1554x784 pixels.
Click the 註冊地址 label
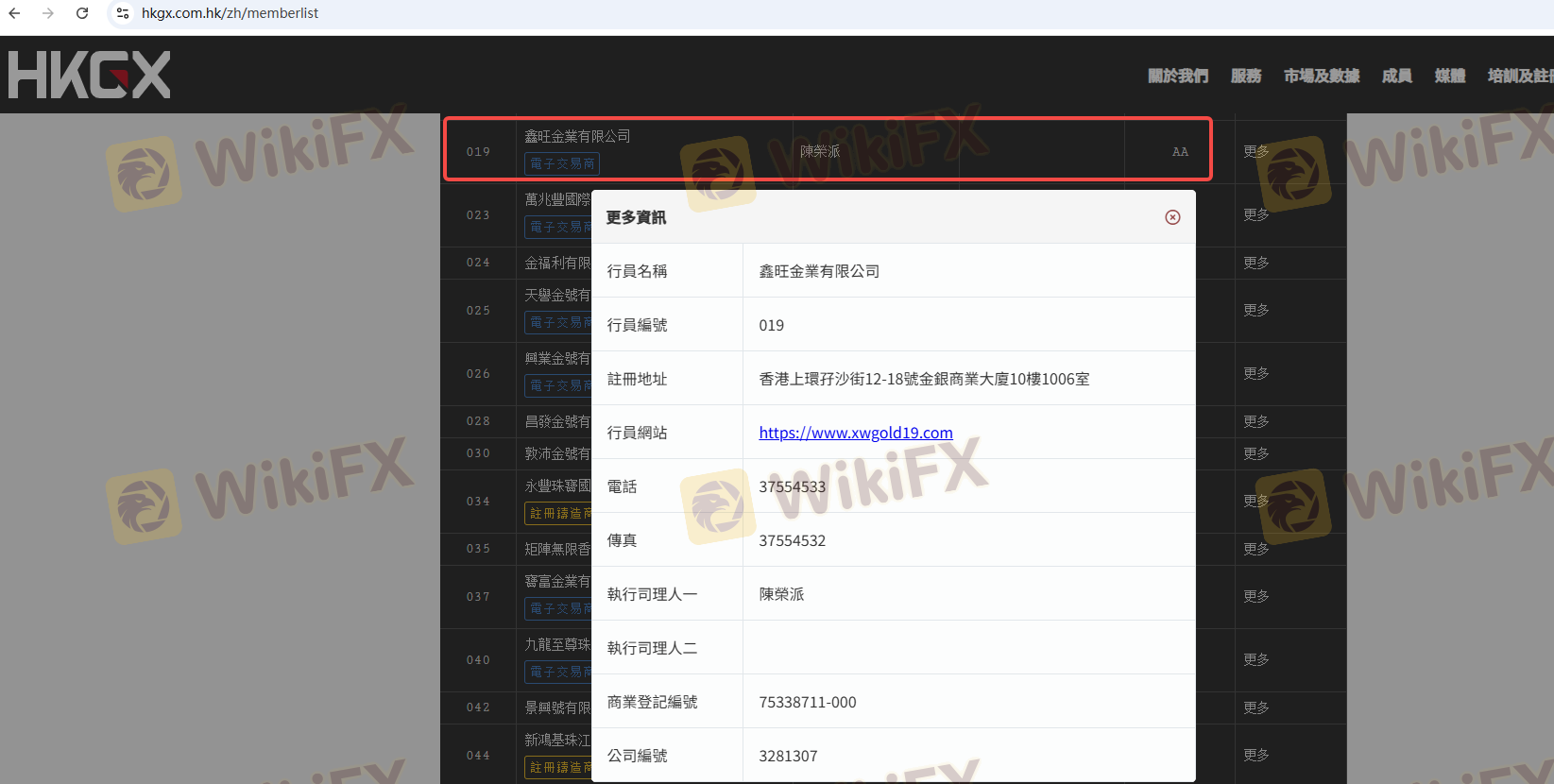pyautogui.click(x=637, y=379)
